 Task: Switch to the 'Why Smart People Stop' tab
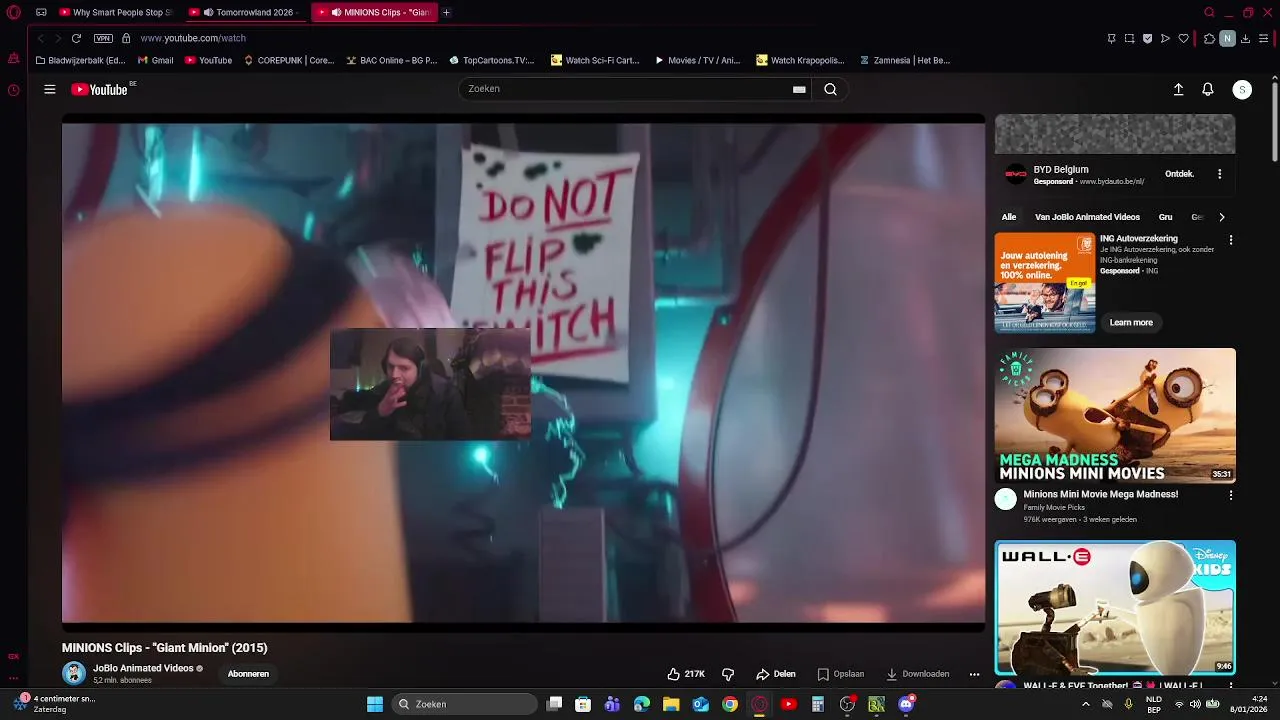(115, 13)
